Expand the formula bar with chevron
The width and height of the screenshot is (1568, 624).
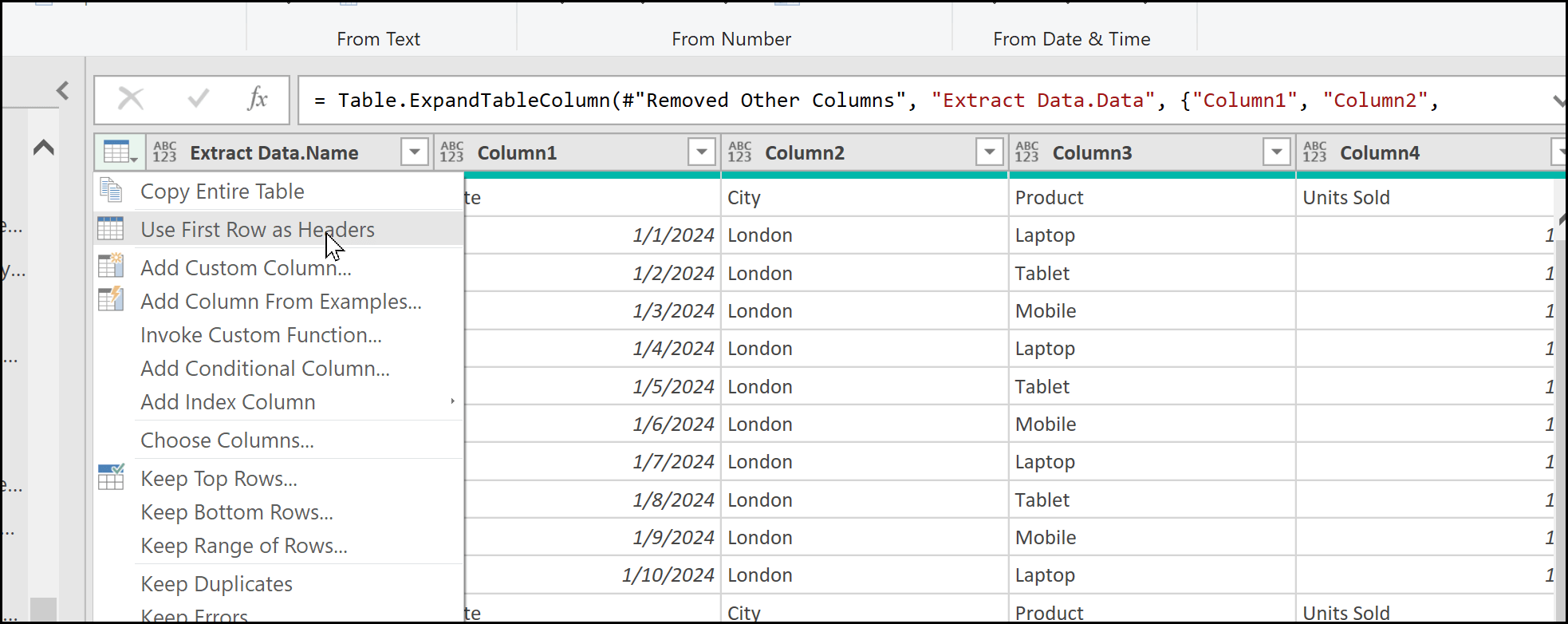1558,101
